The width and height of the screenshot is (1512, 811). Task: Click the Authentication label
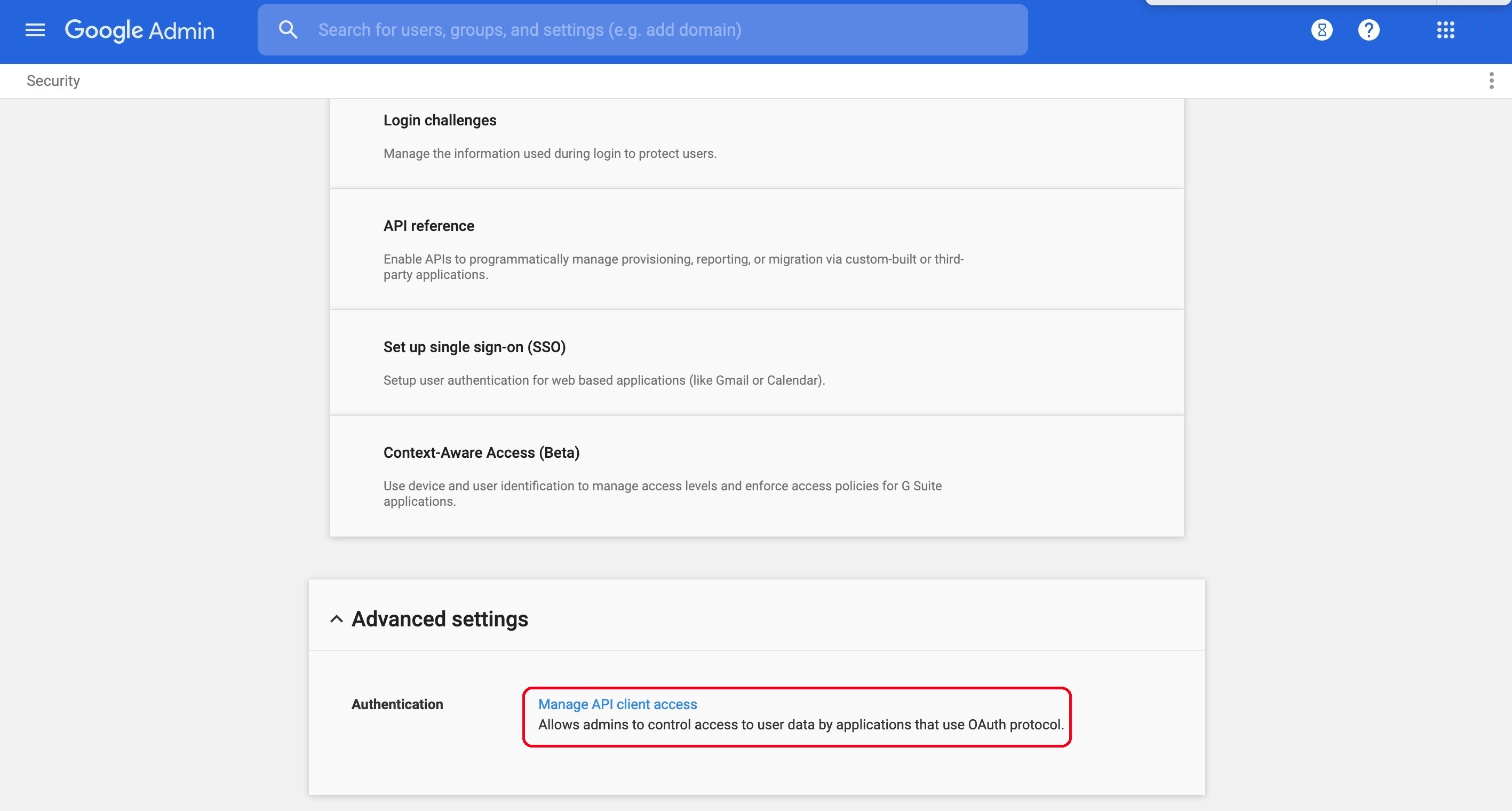click(x=397, y=704)
